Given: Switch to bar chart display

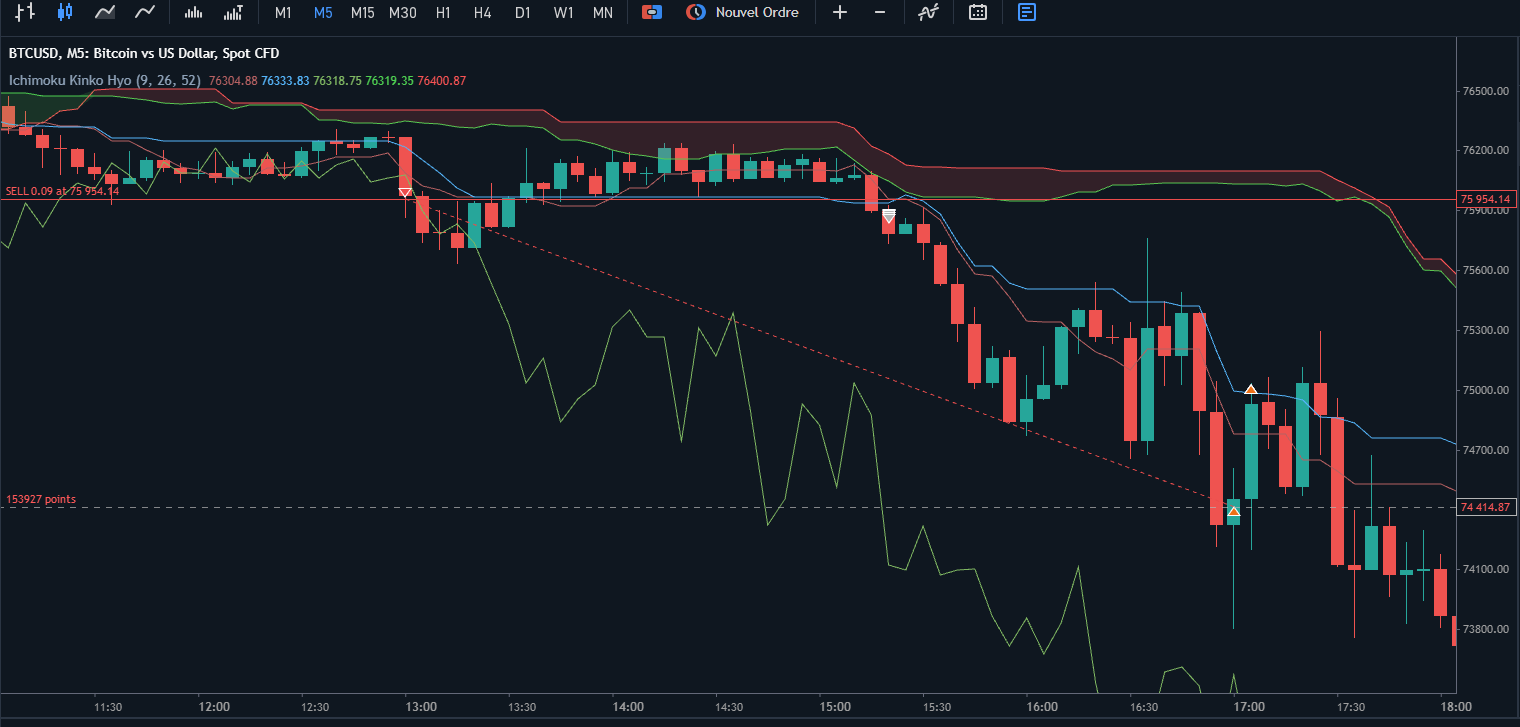Looking at the screenshot, I should (x=26, y=12).
